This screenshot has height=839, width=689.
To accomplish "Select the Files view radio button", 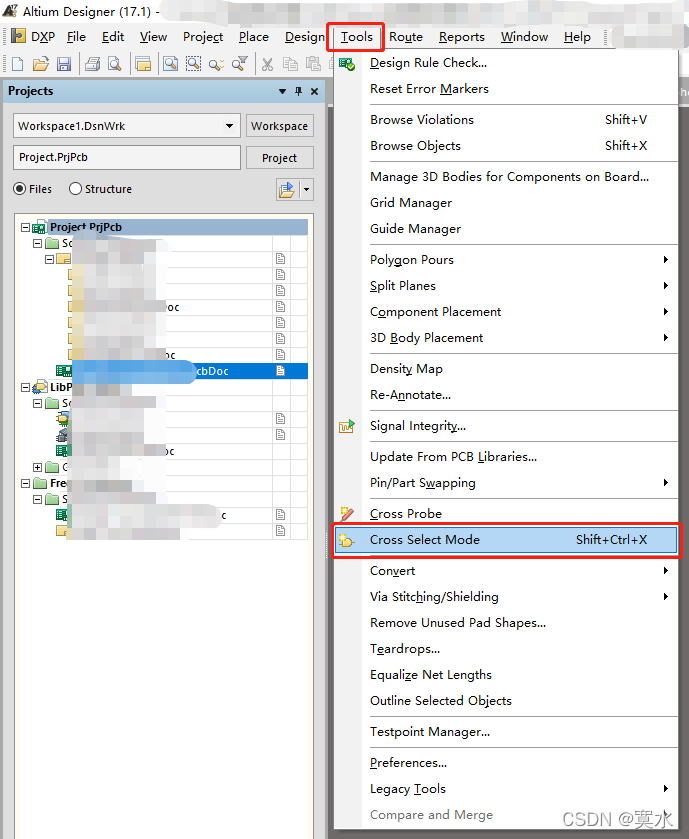I will pos(20,189).
